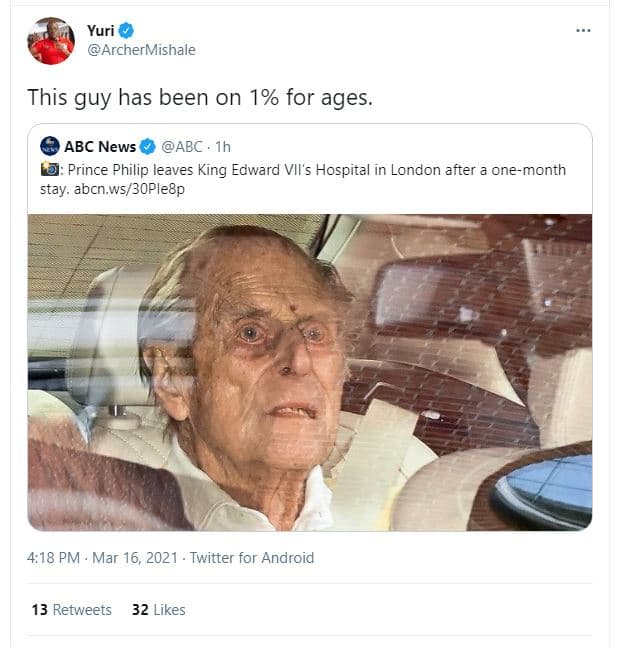
Task: Click the blue verified badge beside Yuri
Action: click(x=127, y=31)
